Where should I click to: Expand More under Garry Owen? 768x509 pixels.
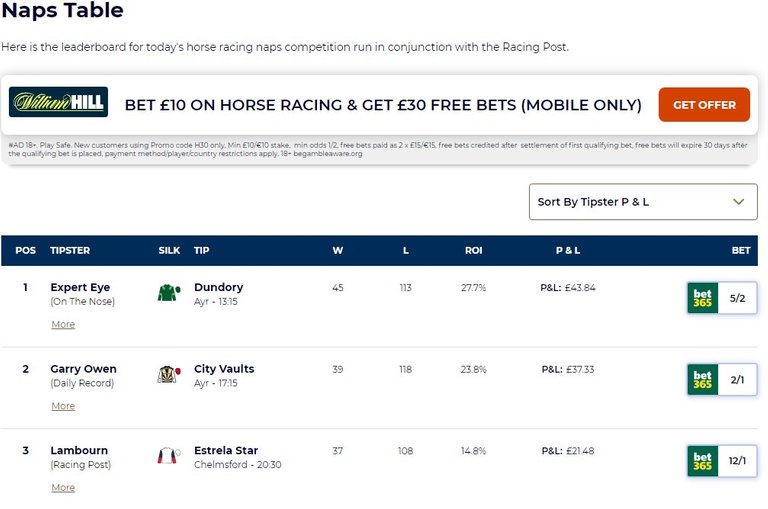[63, 406]
